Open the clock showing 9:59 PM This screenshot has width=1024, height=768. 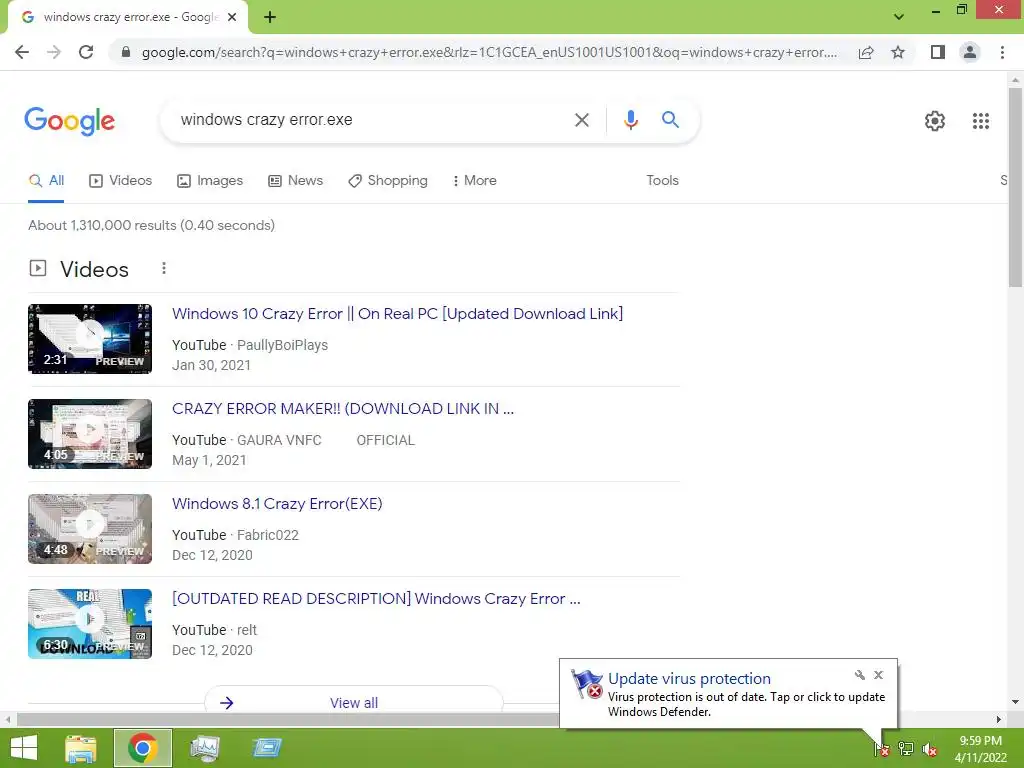coord(980,749)
